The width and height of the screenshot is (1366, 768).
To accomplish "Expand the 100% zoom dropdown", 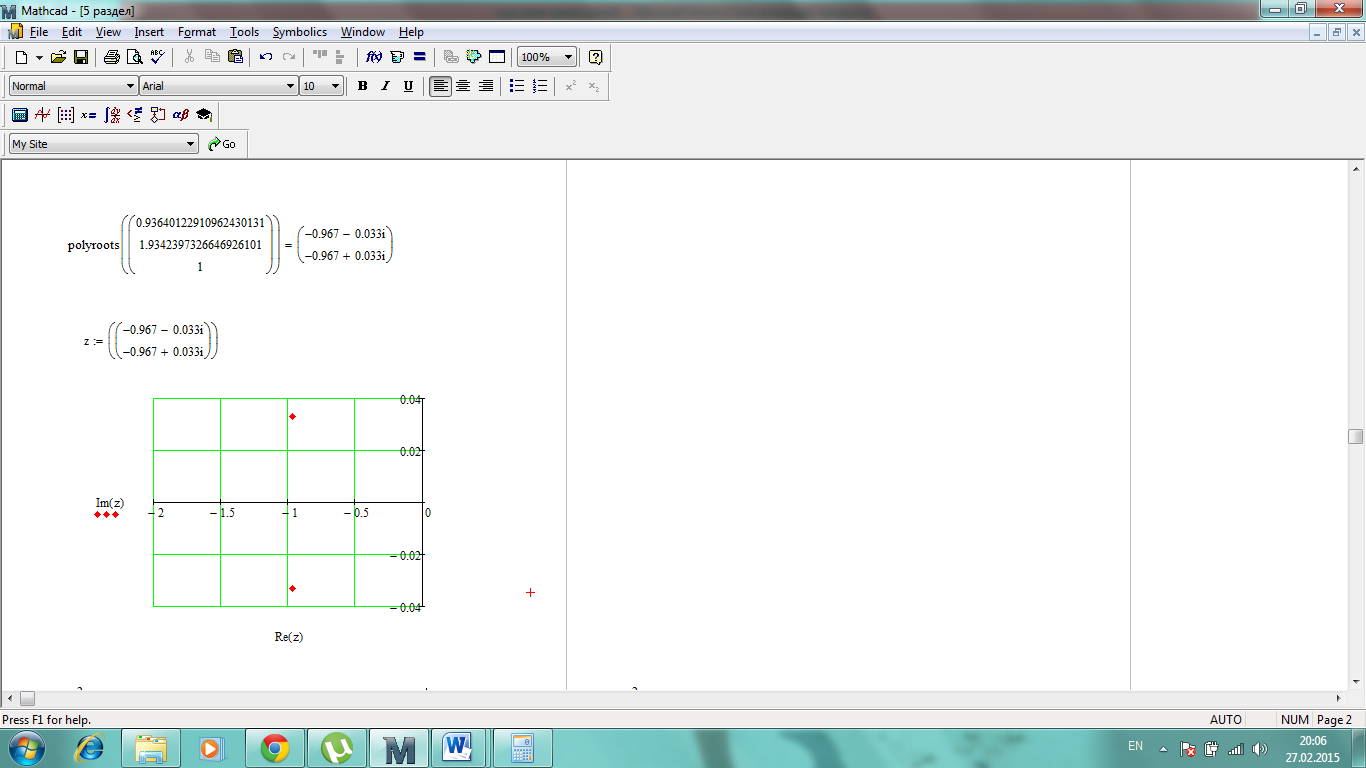I will (568, 57).
